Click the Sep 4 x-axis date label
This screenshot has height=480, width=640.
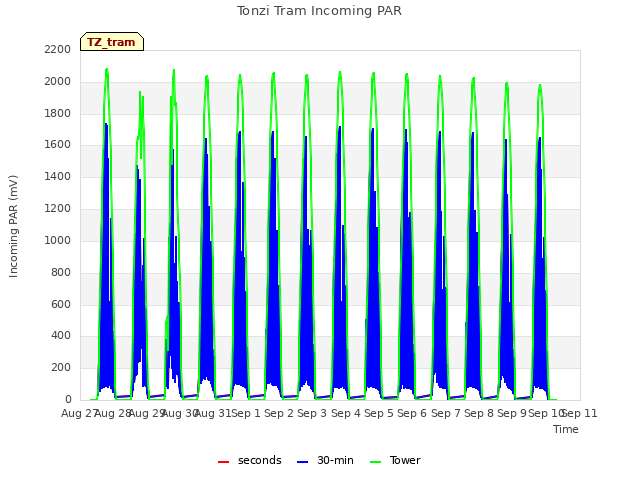tap(346, 413)
